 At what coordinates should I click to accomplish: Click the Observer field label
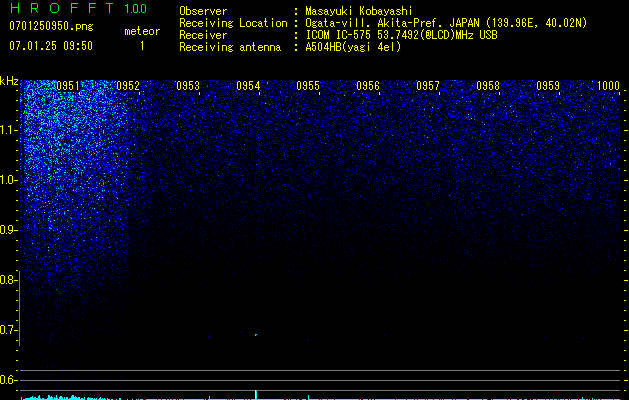coord(203,11)
